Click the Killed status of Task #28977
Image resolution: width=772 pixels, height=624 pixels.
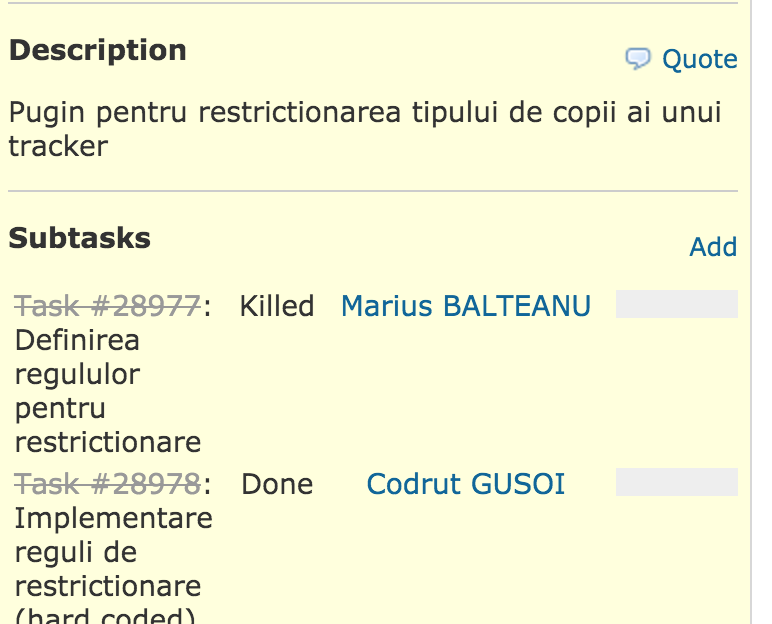(277, 306)
